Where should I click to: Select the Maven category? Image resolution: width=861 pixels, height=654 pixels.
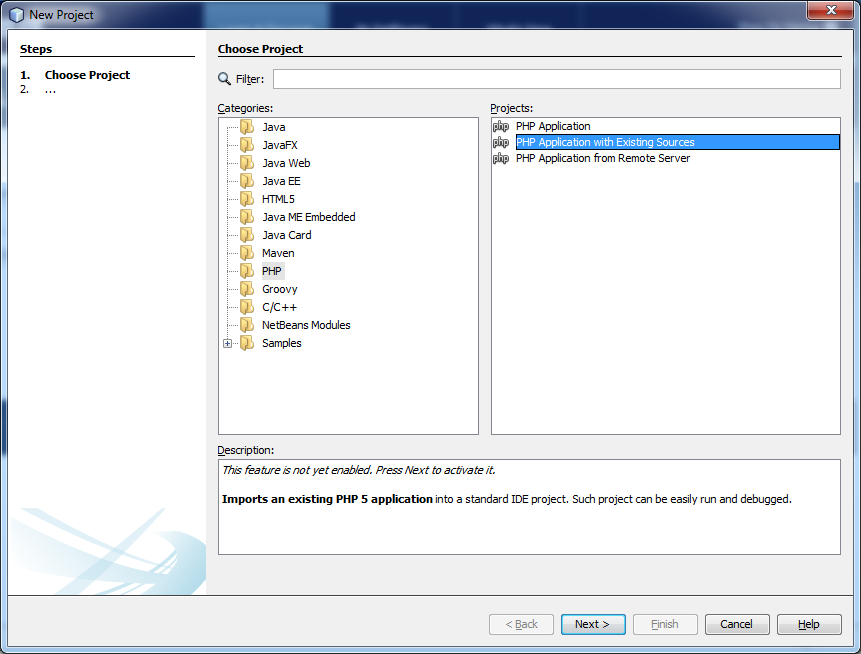(278, 253)
